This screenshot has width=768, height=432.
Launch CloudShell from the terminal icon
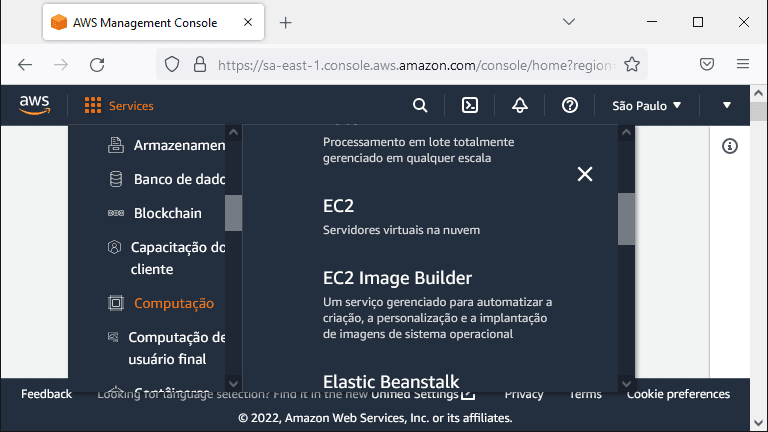click(470, 105)
